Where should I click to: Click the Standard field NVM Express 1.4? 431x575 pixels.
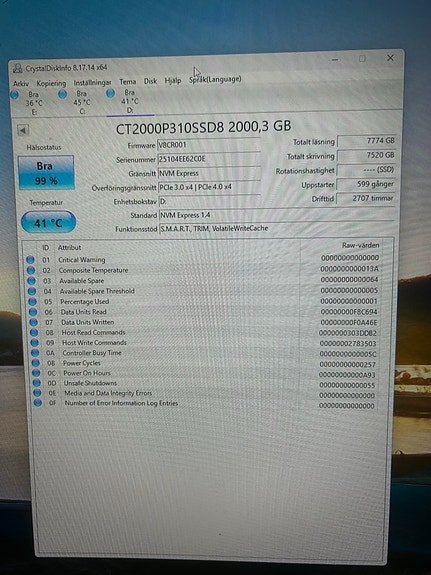[x=277, y=215]
